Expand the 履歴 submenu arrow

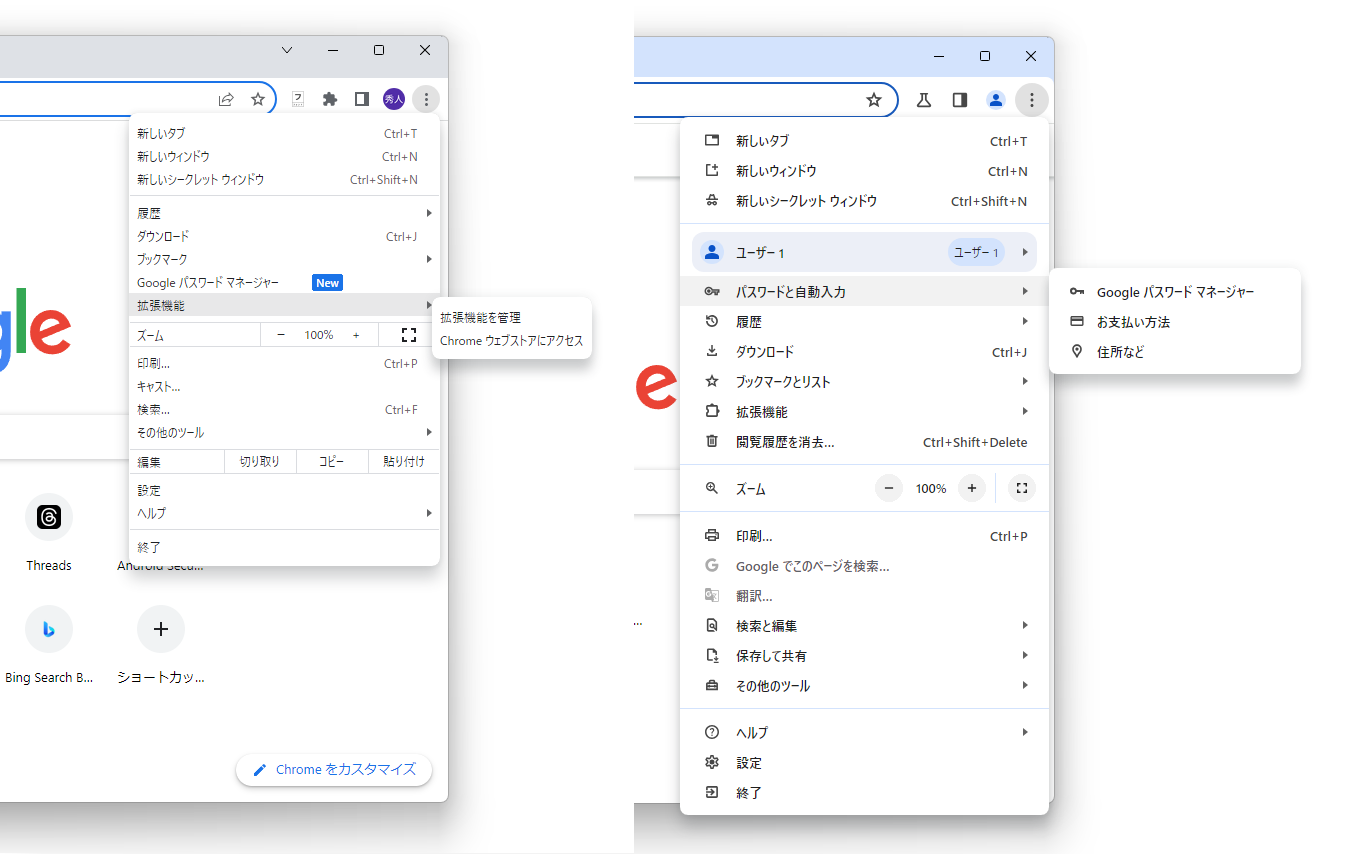pyautogui.click(x=1024, y=321)
